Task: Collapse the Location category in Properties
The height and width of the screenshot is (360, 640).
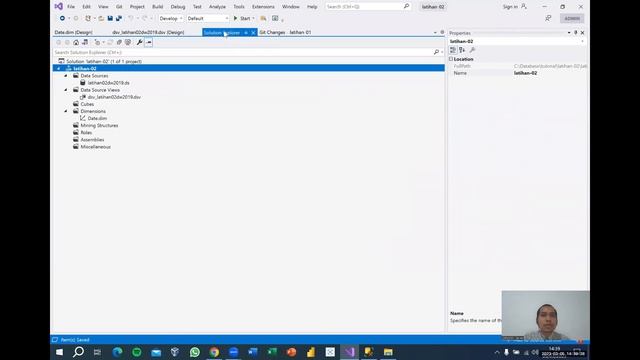Action: (451, 59)
